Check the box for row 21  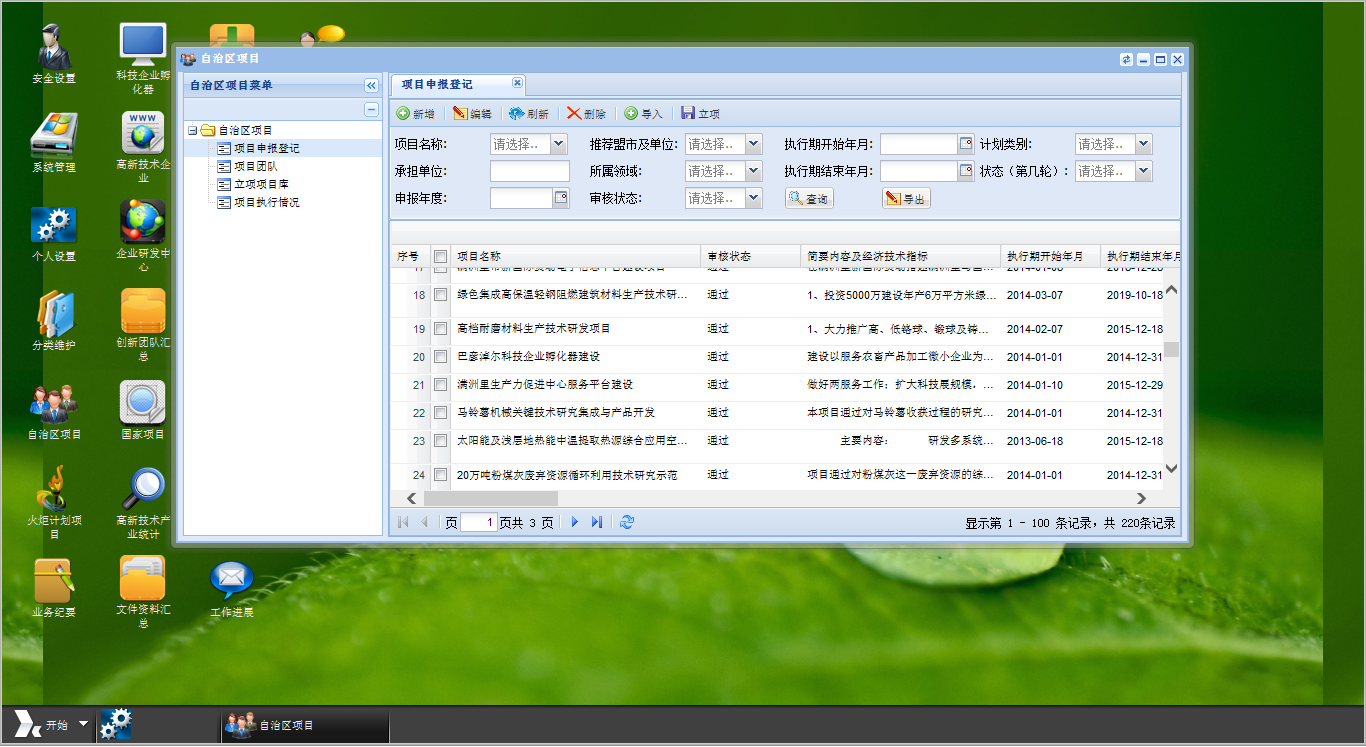click(440, 385)
